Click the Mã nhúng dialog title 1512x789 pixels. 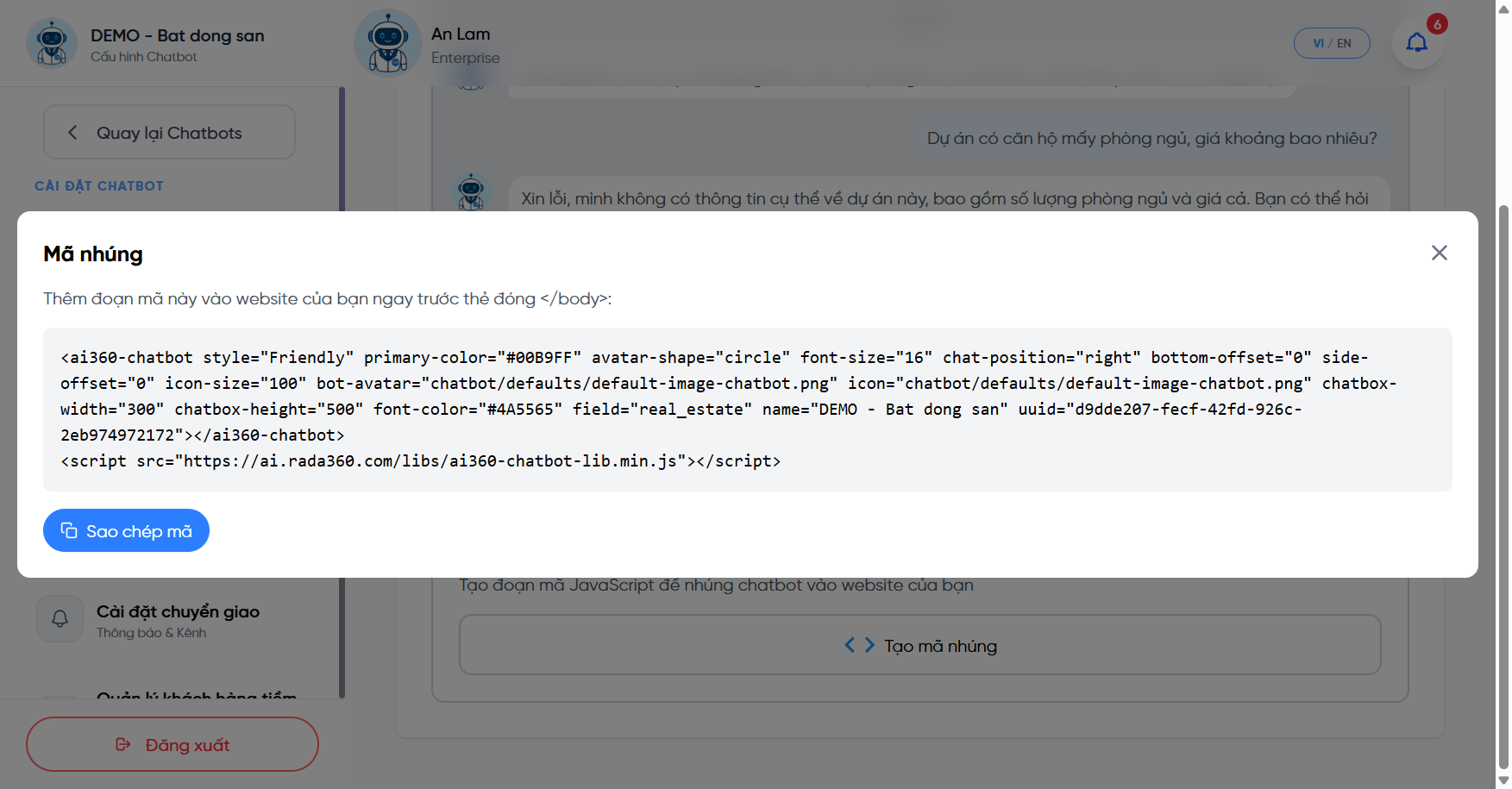[x=93, y=254]
